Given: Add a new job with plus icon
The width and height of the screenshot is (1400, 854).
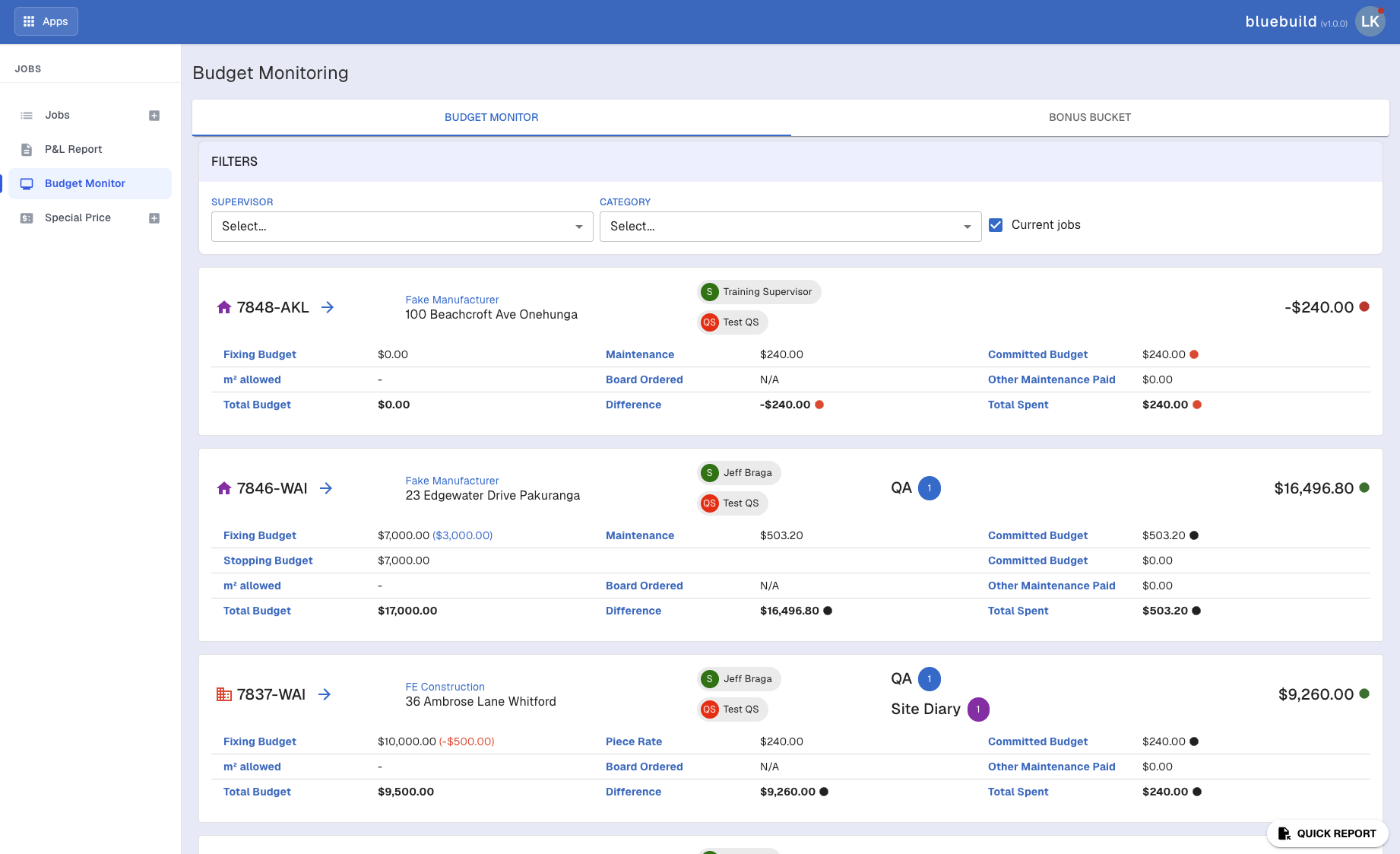Looking at the screenshot, I should (x=154, y=116).
